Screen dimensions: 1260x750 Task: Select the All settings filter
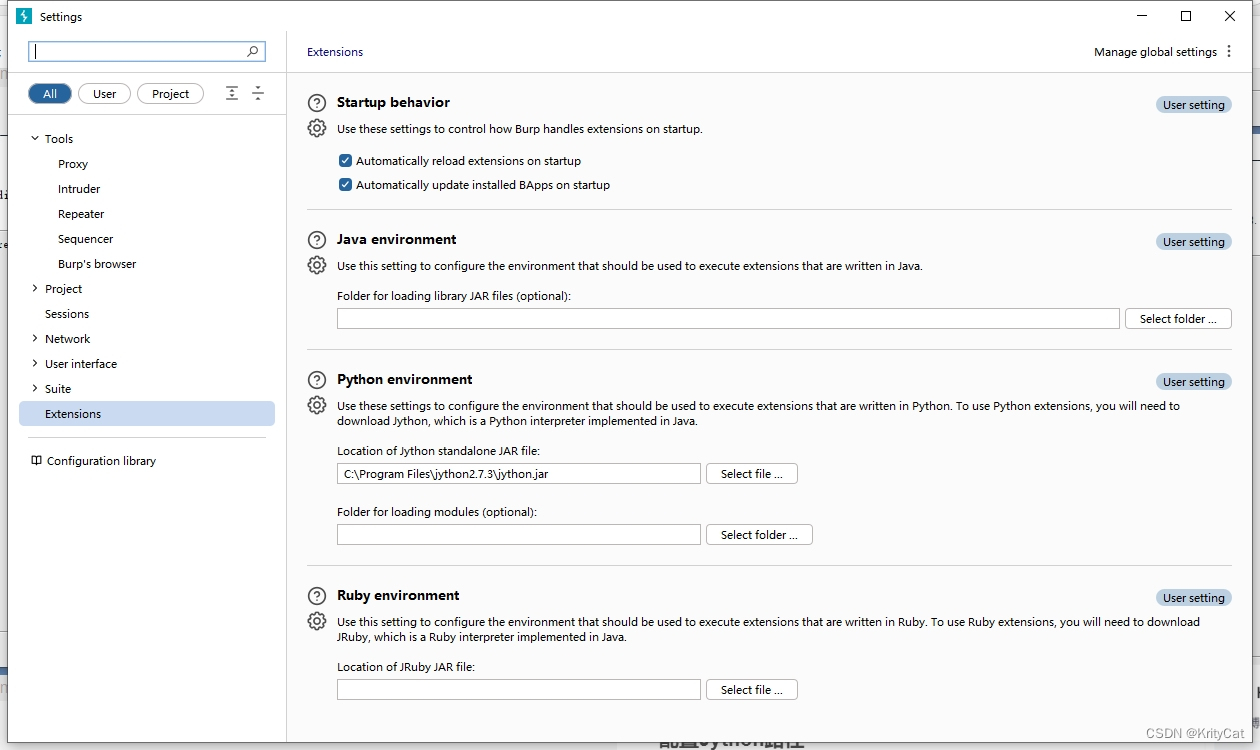pos(50,94)
